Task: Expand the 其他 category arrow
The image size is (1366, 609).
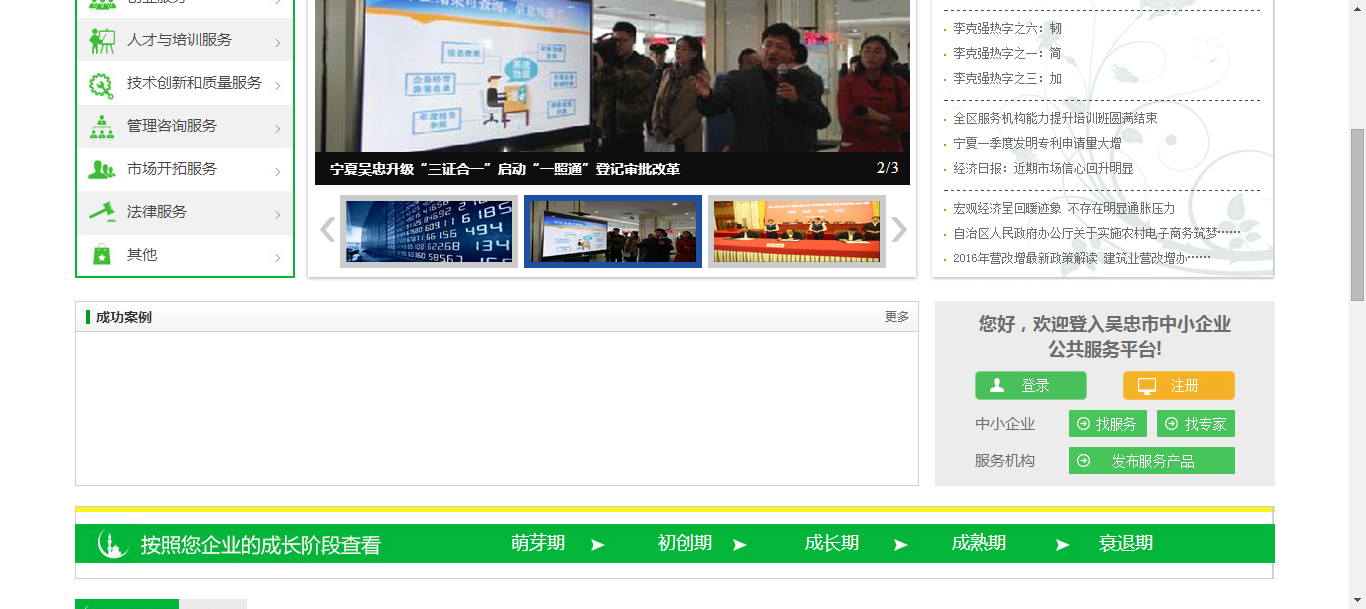Action: tap(277, 258)
